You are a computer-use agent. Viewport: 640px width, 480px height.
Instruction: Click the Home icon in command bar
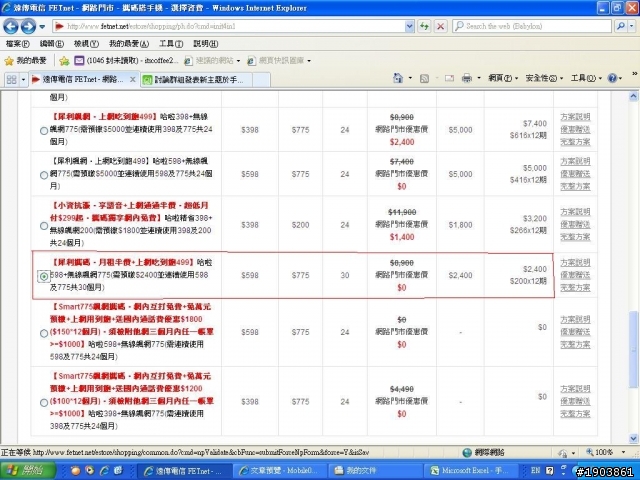pos(398,78)
